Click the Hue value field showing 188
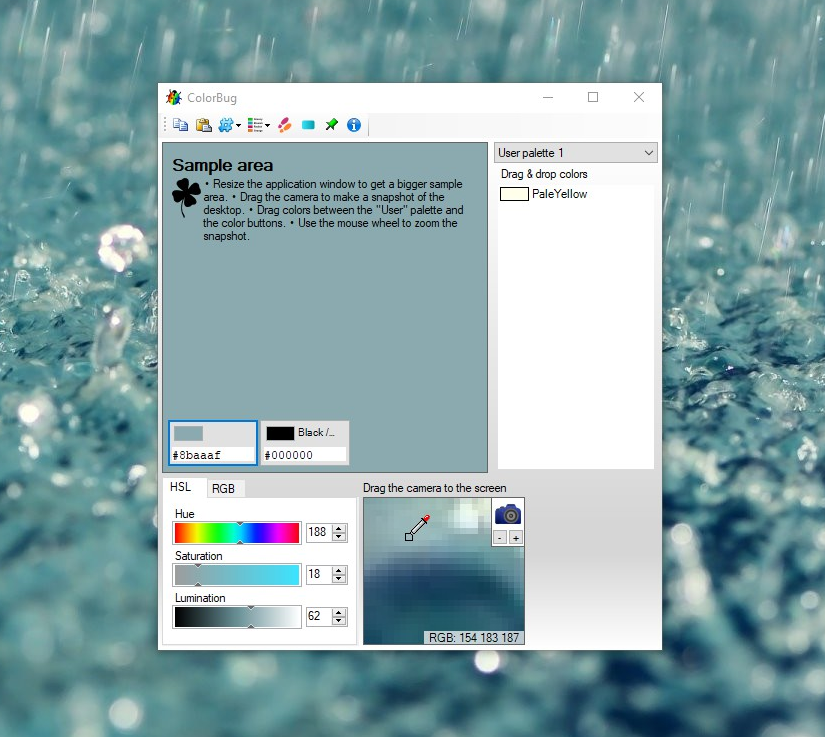This screenshot has width=825, height=737. point(319,532)
